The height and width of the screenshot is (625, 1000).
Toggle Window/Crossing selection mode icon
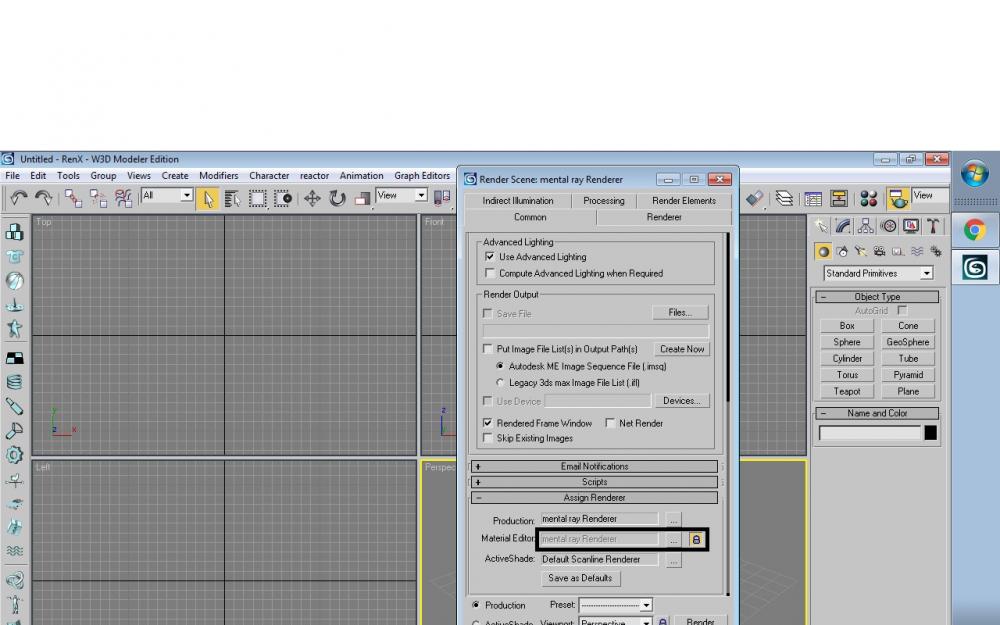pyautogui.click(x=283, y=198)
